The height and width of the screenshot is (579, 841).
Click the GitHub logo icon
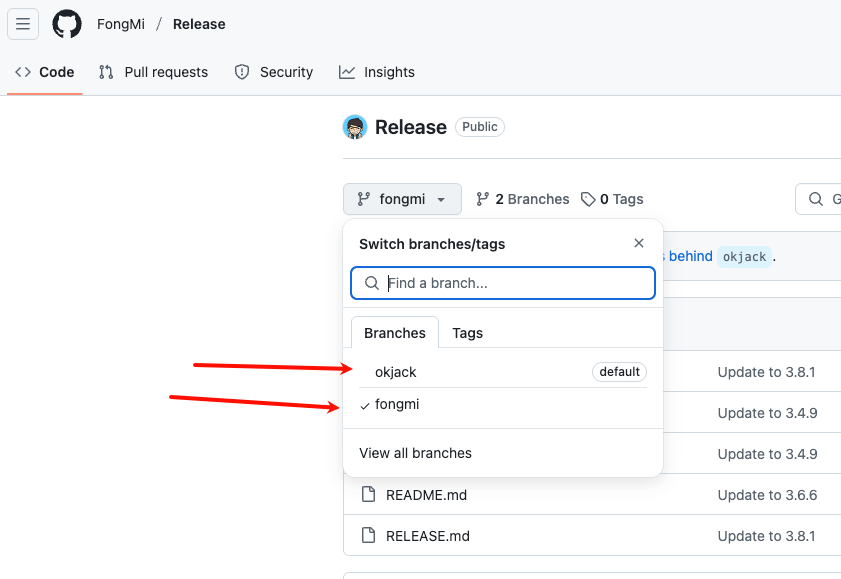67,24
